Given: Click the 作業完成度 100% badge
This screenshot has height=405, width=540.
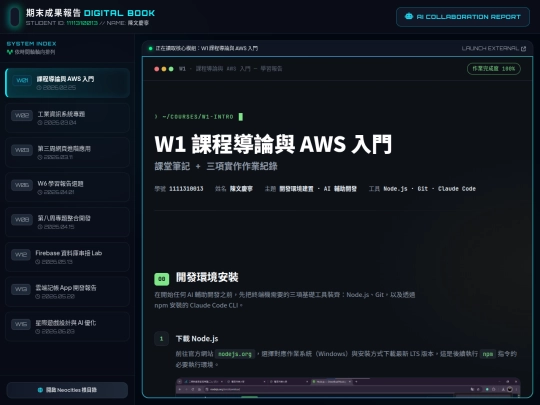Looking at the screenshot, I should click(494, 69).
